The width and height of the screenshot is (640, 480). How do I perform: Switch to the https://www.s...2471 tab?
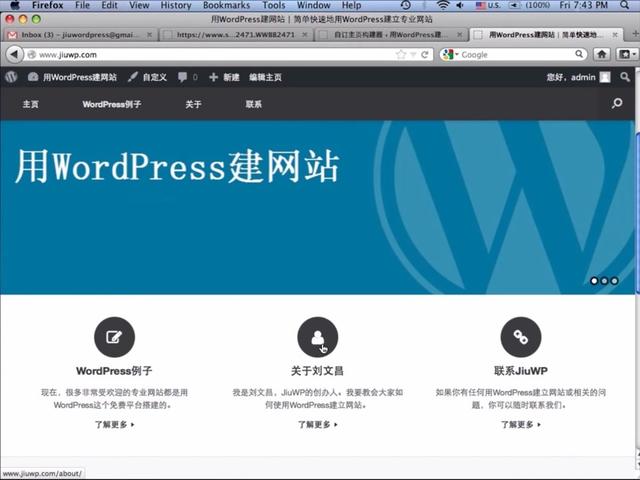[x=236, y=35]
